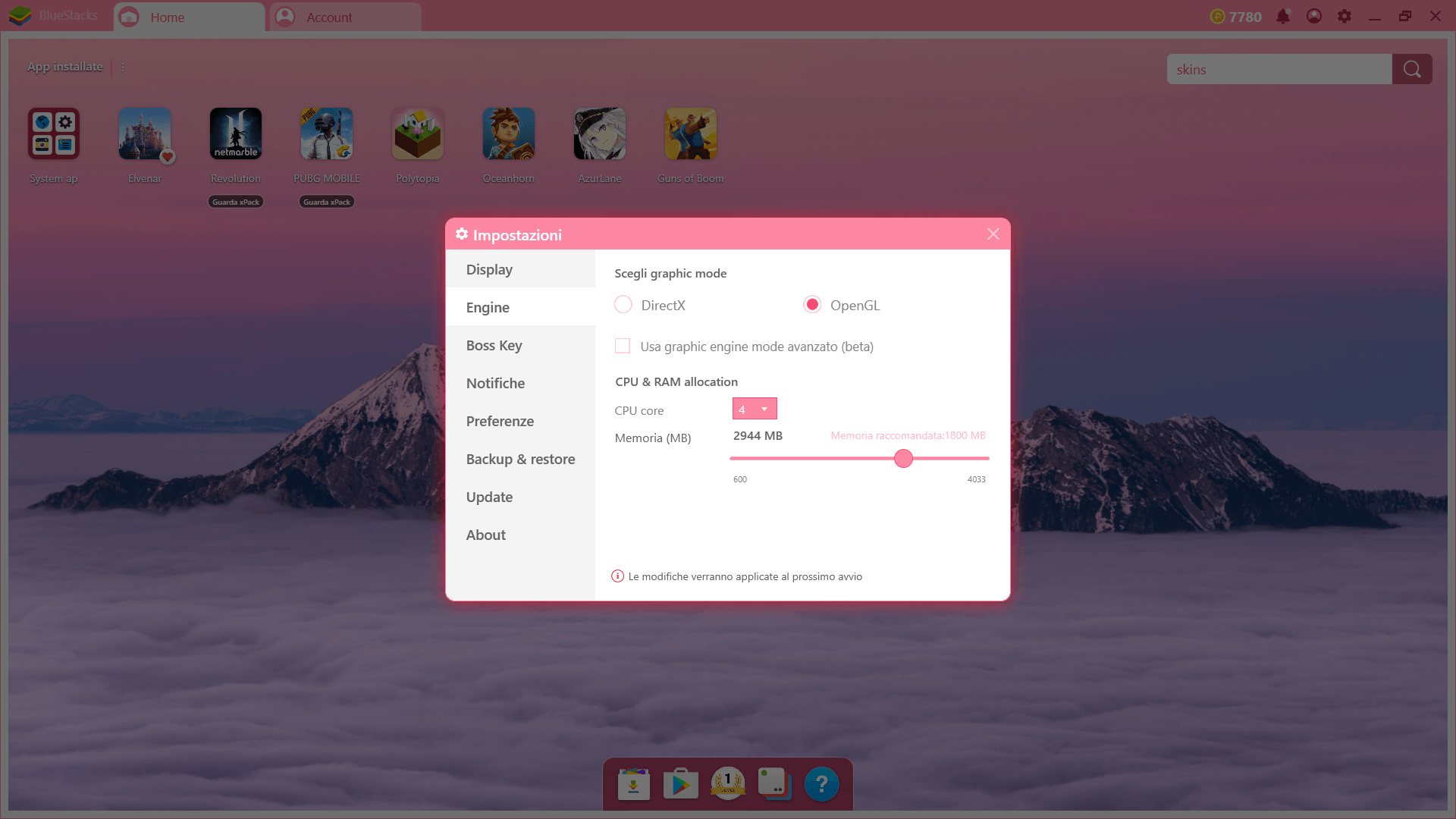
Task: Launch the Revolution netmarble app
Action: [236, 133]
